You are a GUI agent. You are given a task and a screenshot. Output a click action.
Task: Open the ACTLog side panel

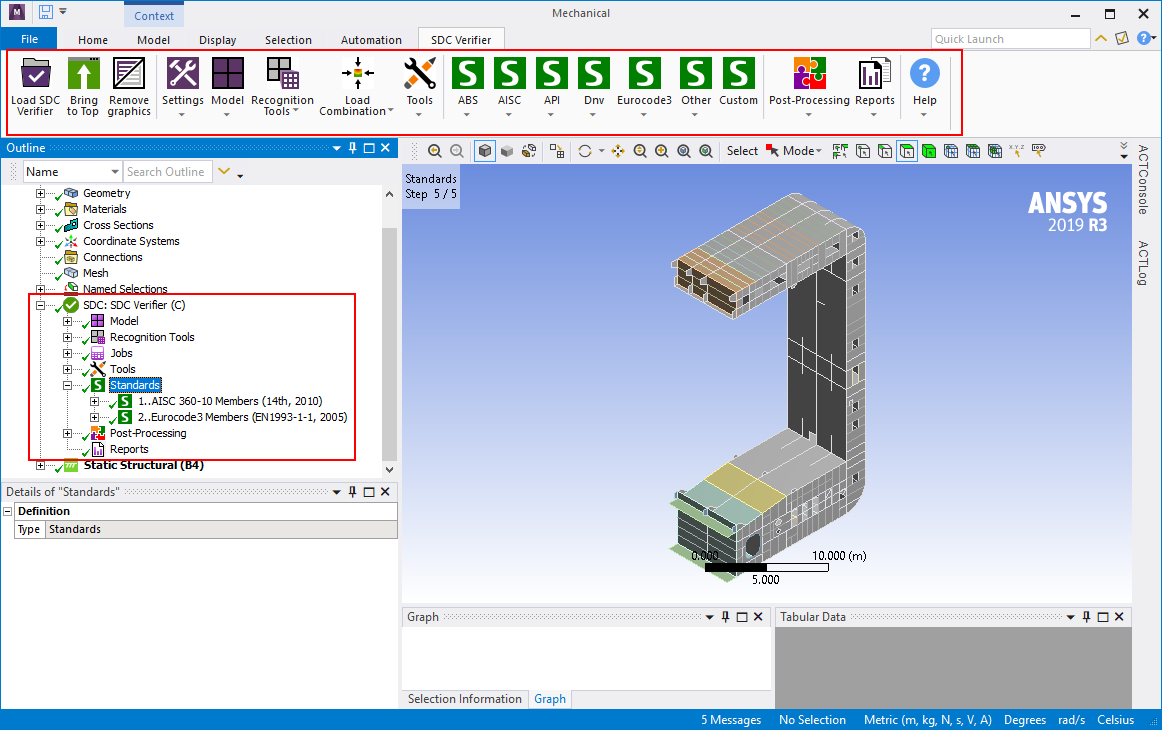tap(1143, 263)
